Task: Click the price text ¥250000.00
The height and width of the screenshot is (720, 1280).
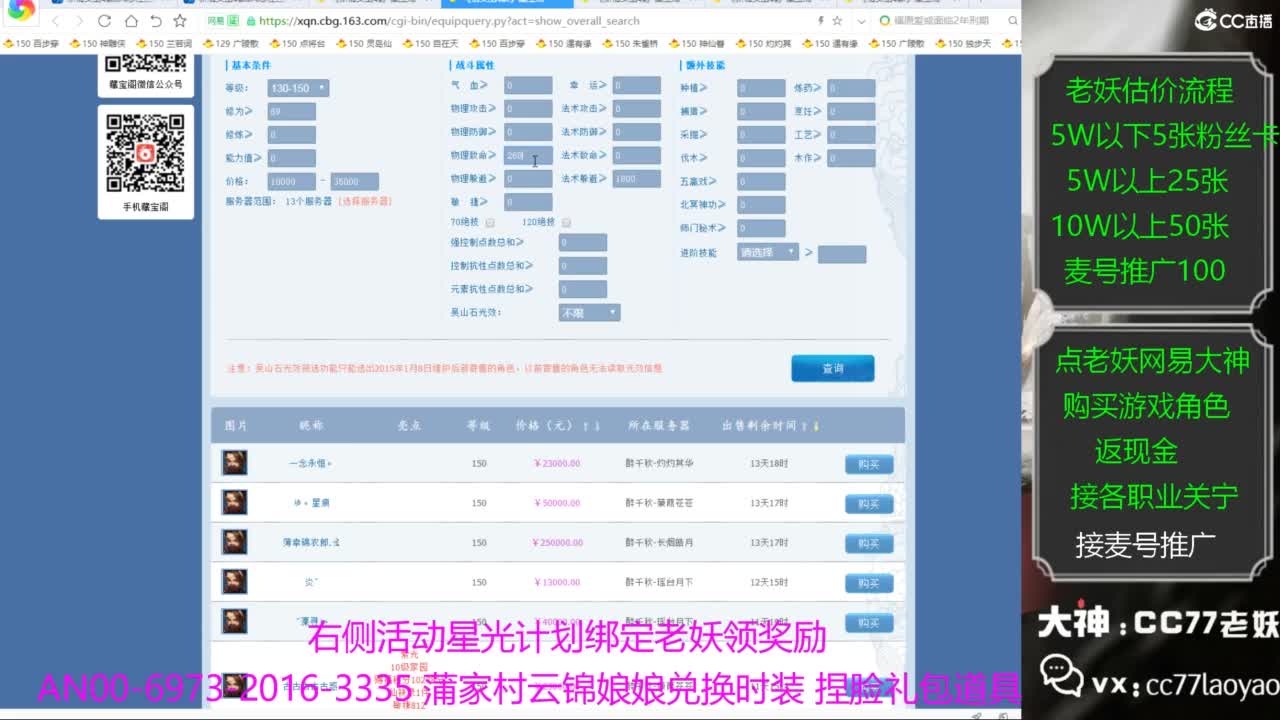Action: [x=558, y=542]
